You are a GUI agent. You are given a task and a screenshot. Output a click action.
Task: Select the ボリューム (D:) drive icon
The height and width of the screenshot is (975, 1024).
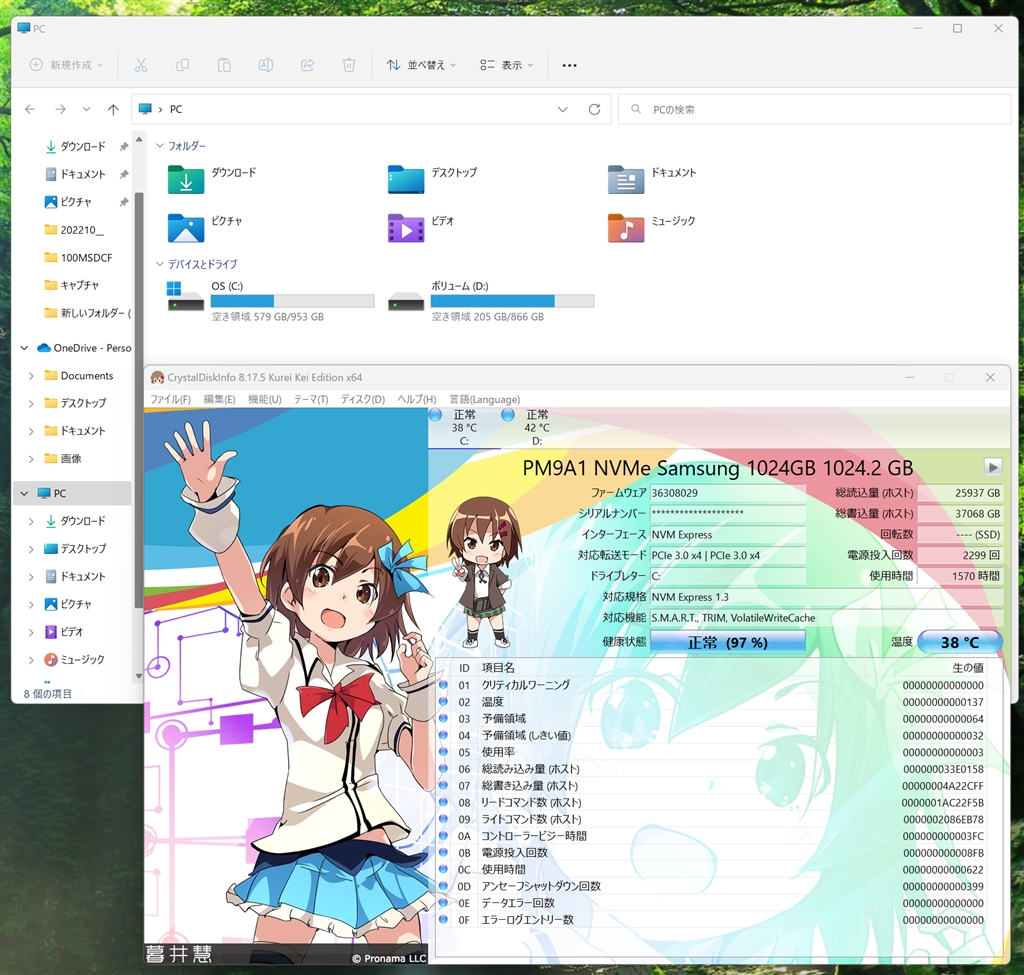click(406, 303)
